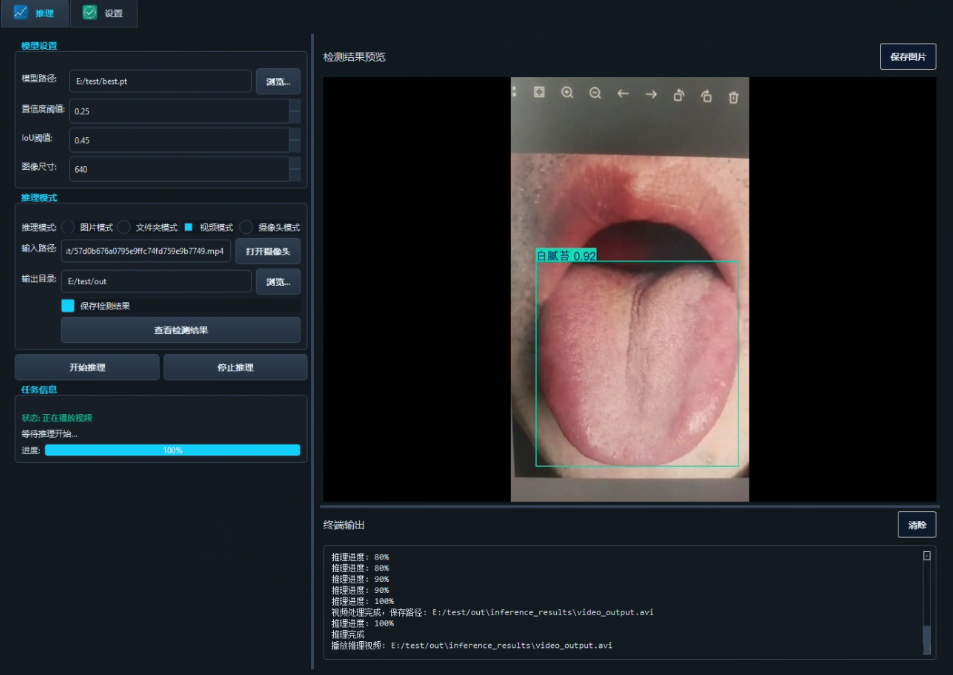The width and height of the screenshot is (953, 675).
Task: Click the 输出目录 field E:/test/out
Action: pyautogui.click(x=156, y=281)
